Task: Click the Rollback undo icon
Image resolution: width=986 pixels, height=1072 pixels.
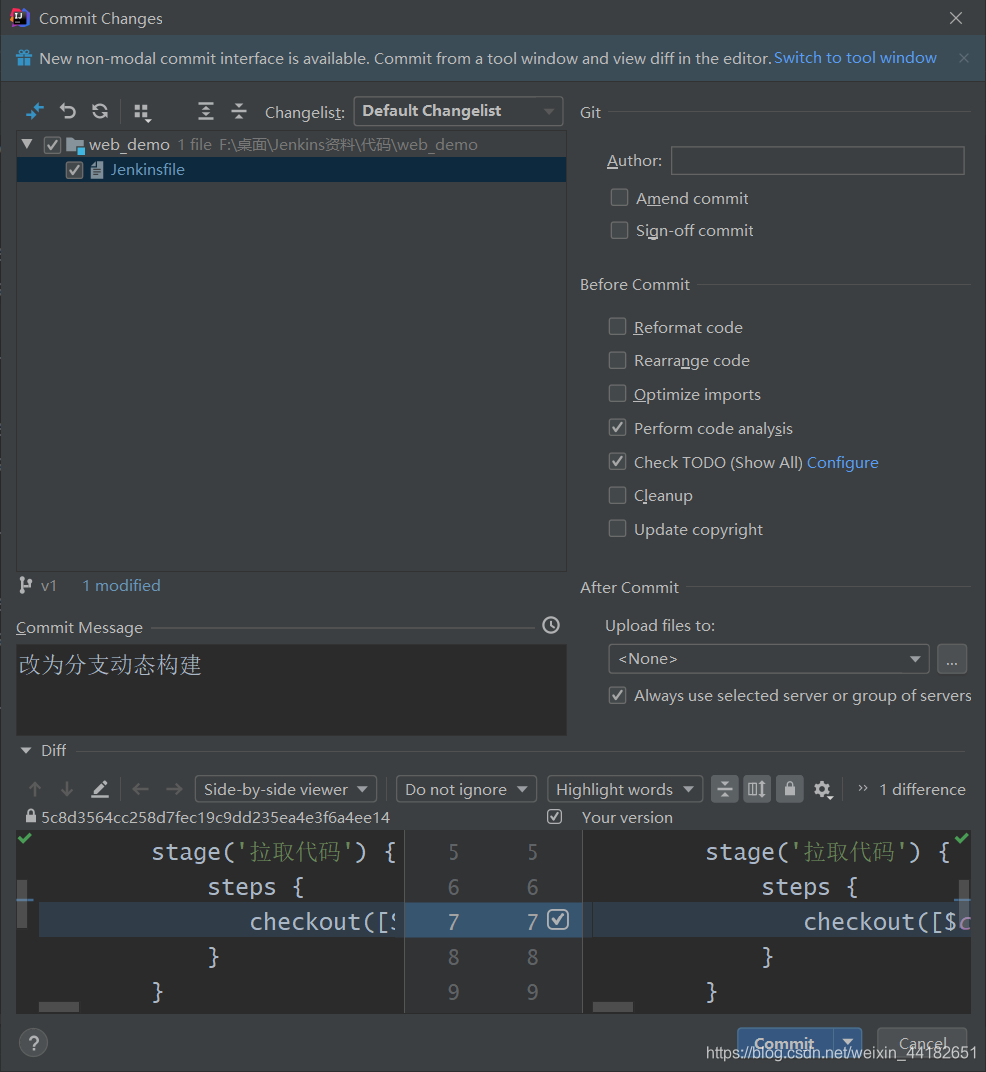Action: click(67, 111)
